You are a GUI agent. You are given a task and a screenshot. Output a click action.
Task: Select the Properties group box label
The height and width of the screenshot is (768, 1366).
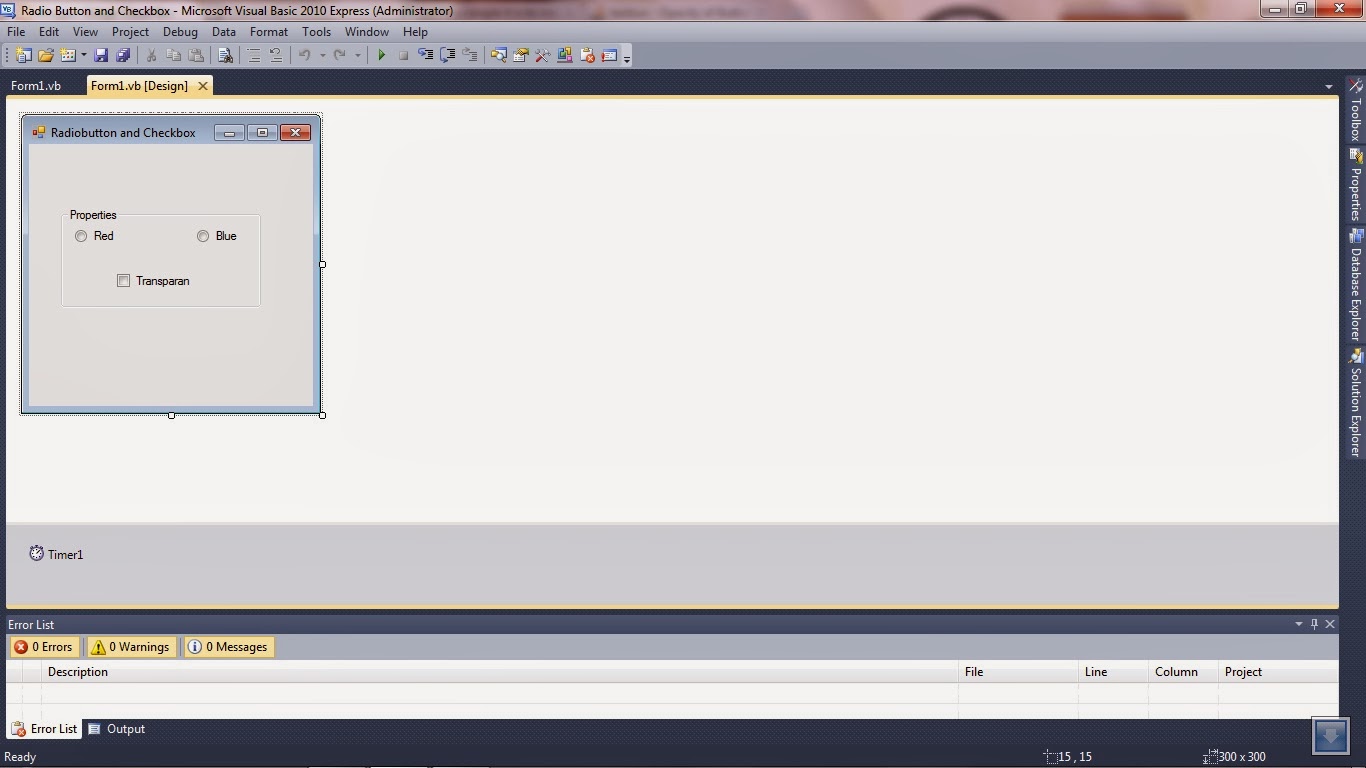coord(93,215)
